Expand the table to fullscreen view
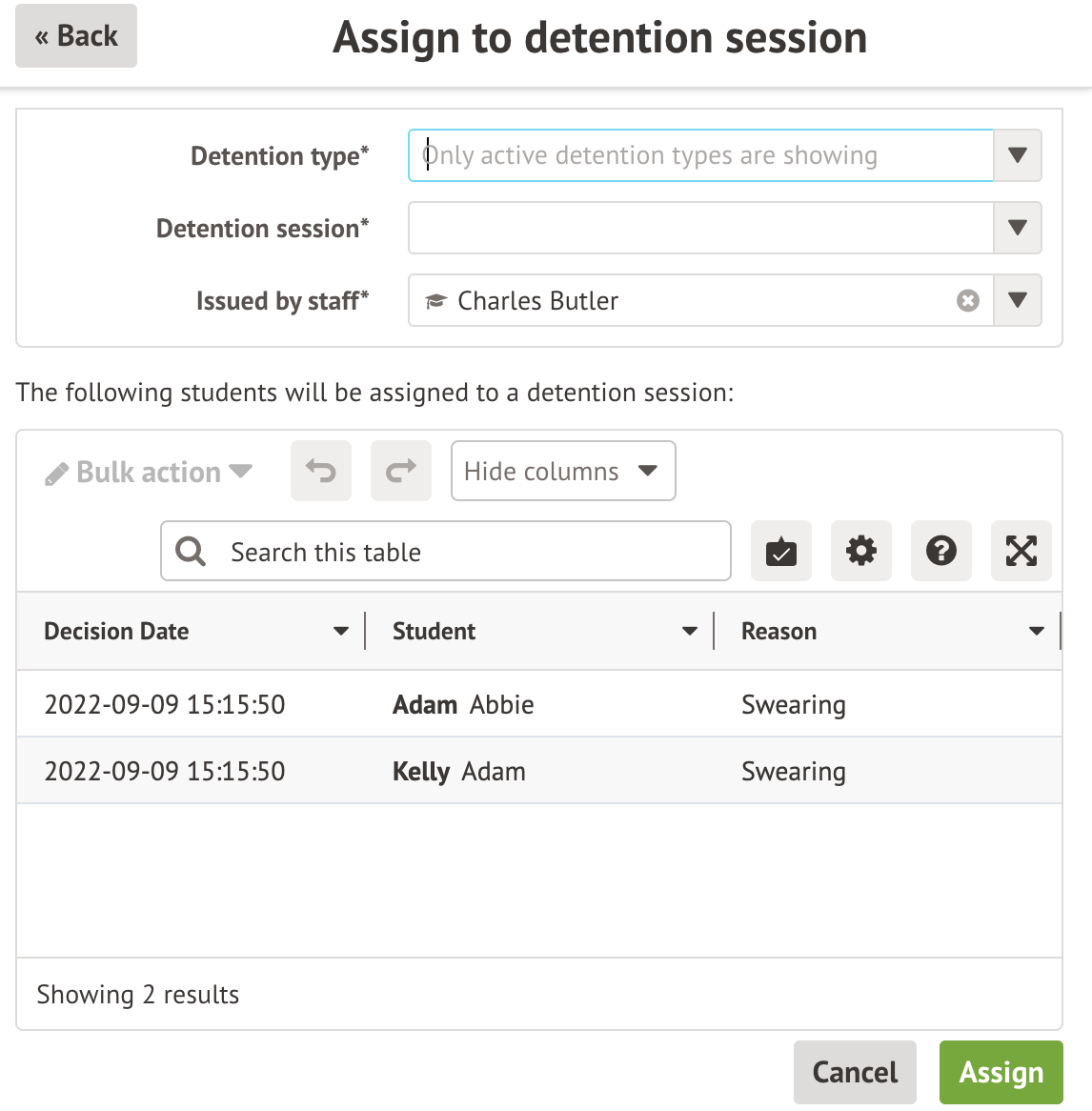Screen dimensions: 1092x1111 [x=1021, y=551]
